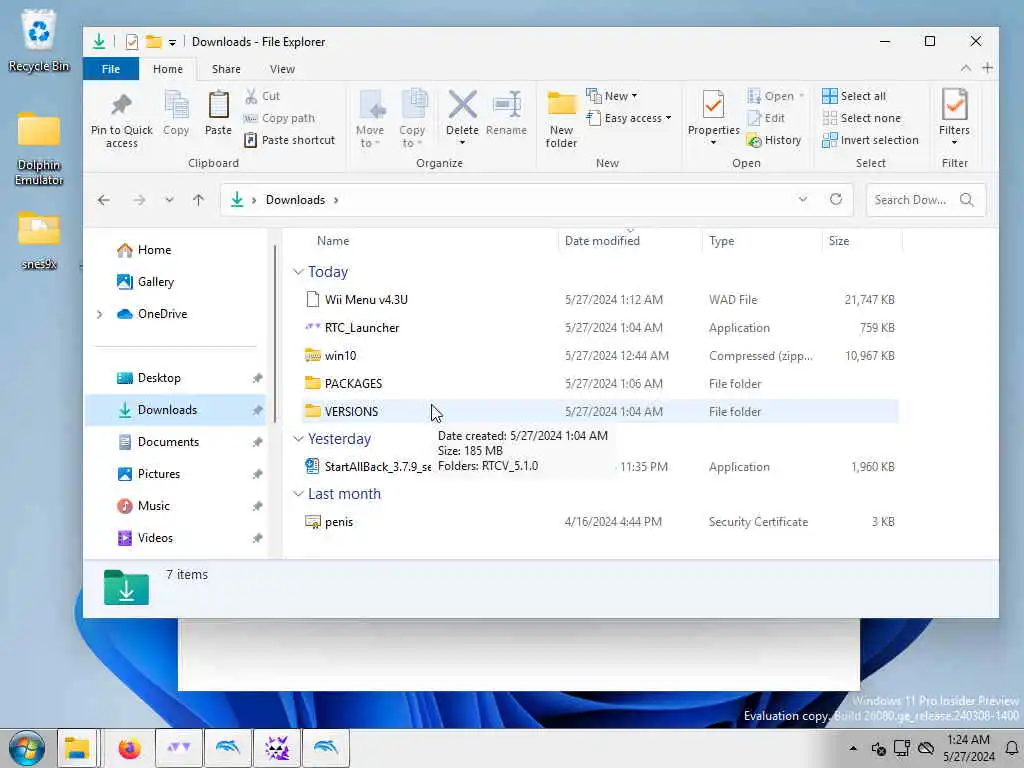Switch to the Share ribbon tab

[x=226, y=69]
